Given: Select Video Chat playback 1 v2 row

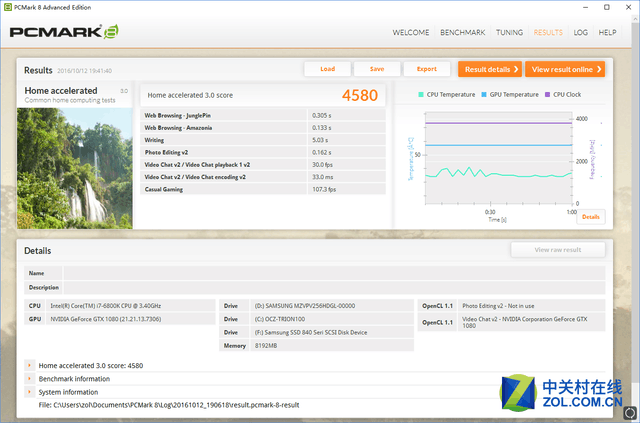Looking at the screenshot, I should pos(263,165).
